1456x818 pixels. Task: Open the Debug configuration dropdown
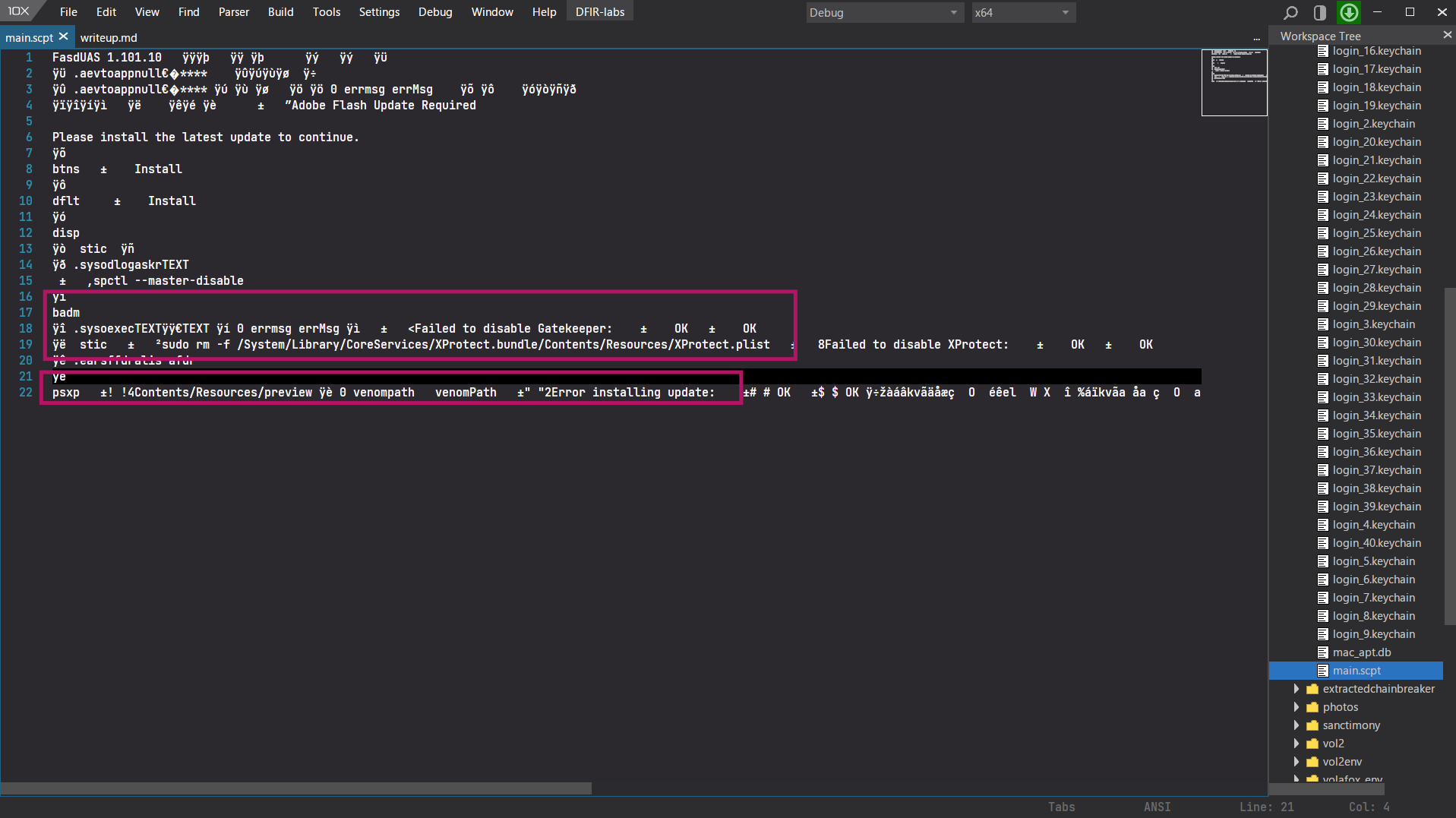(885, 12)
